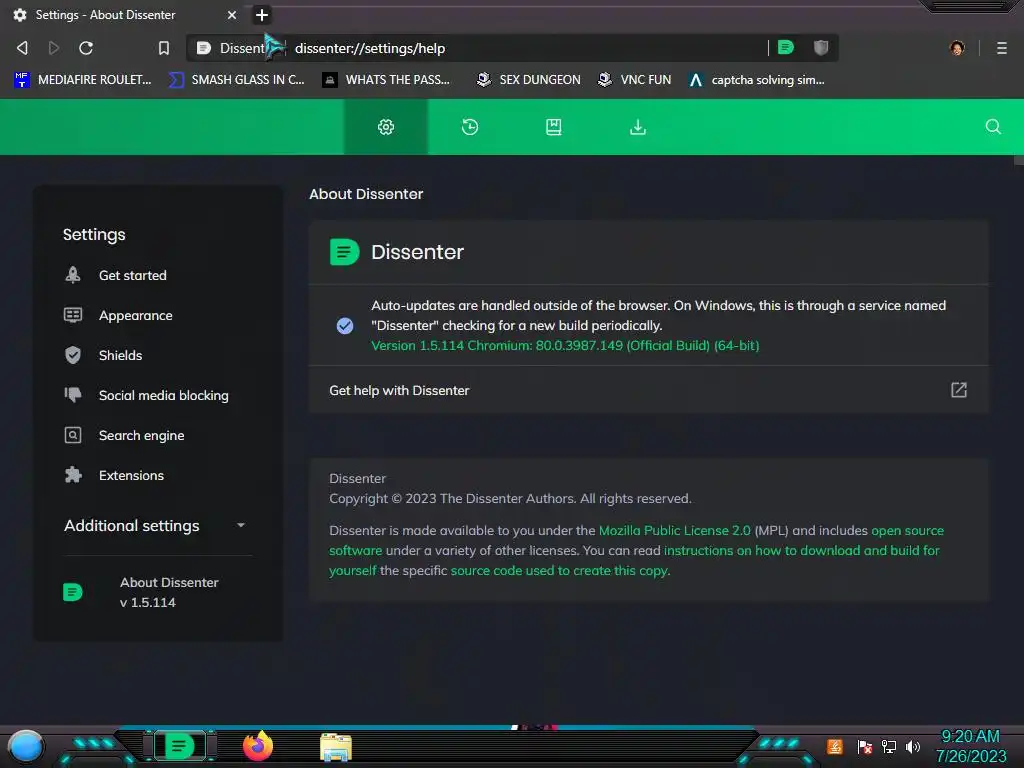This screenshot has width=1024, height=768.
Task: Open Bookmarks tab in green bar
Action: (x=554, y=127)
